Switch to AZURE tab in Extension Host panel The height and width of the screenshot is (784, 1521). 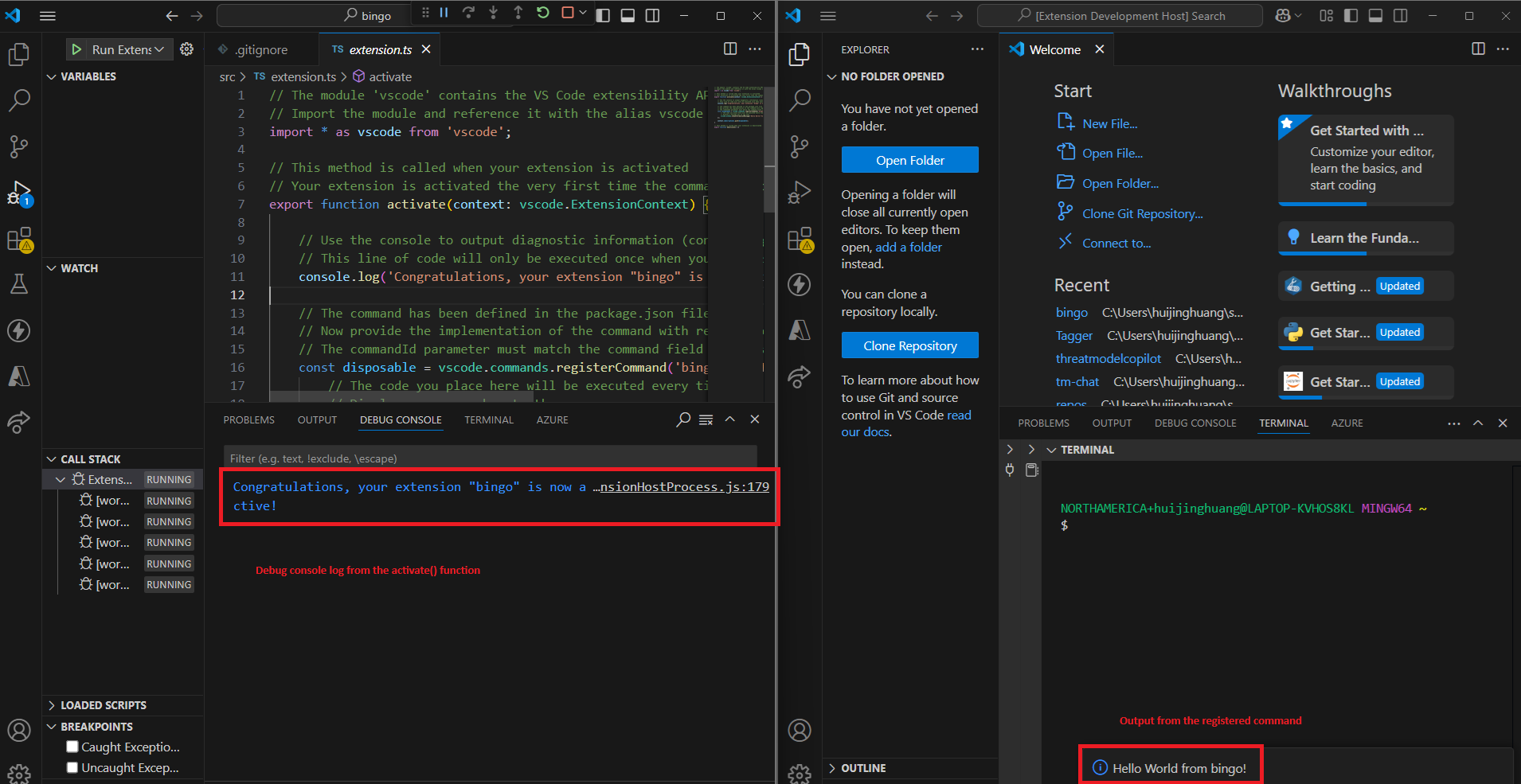1347,423
